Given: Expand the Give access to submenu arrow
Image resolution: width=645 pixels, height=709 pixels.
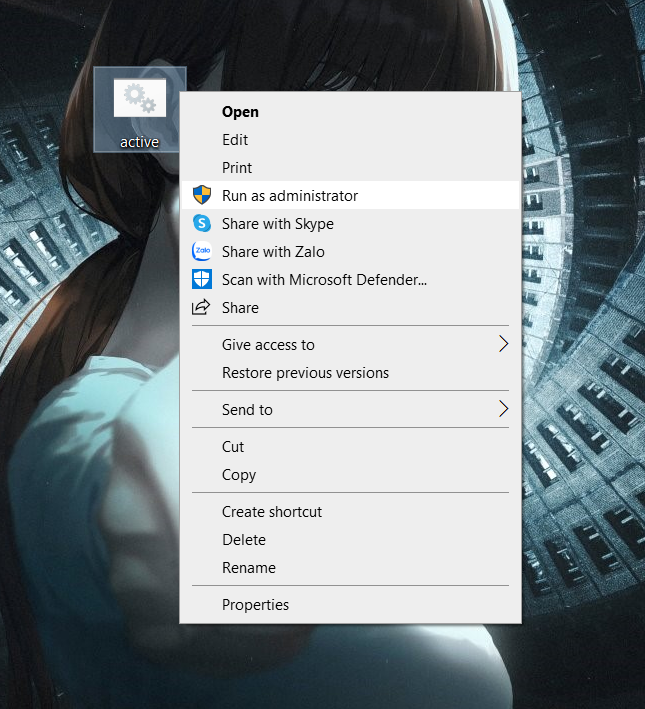Looking at the screenshot, I should click(503, 344).
